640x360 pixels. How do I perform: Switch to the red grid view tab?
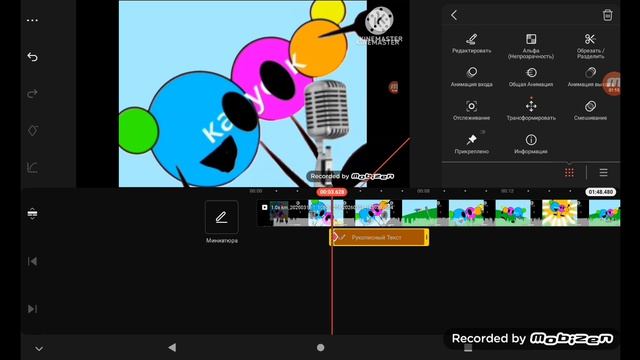(569, 173)
